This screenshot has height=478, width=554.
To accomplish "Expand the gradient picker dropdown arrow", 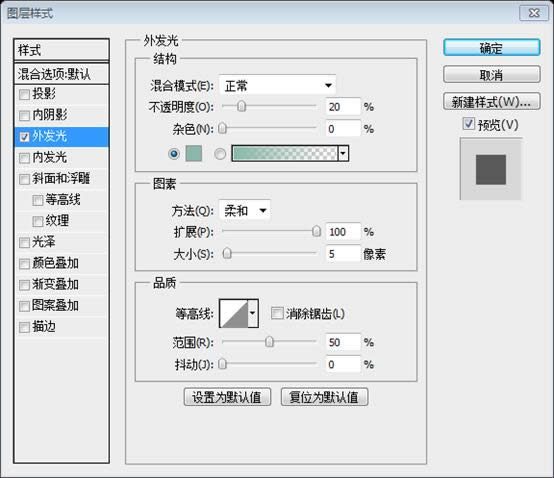I will click(343, 153).
